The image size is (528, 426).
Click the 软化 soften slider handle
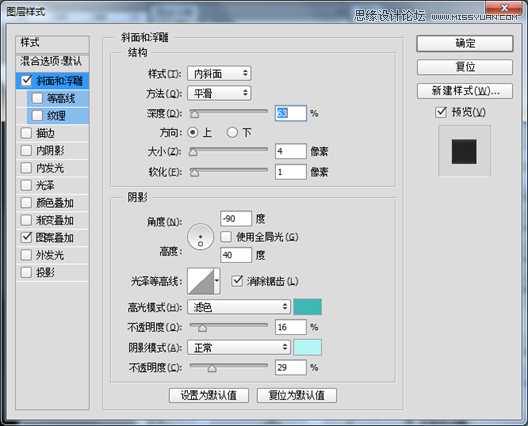click(x=194, y=173)
